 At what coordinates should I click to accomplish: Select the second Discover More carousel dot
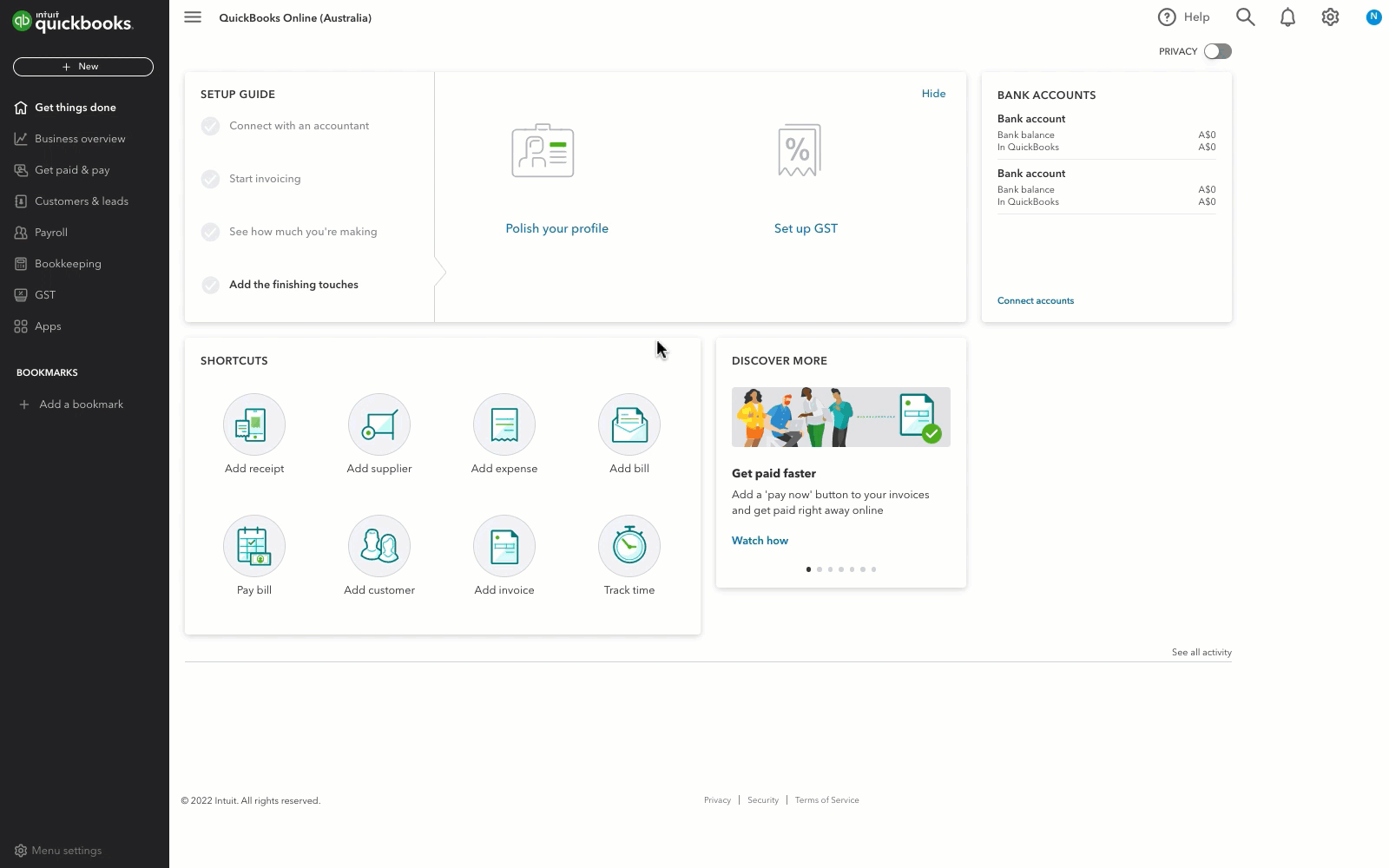[x=820, y=569]
